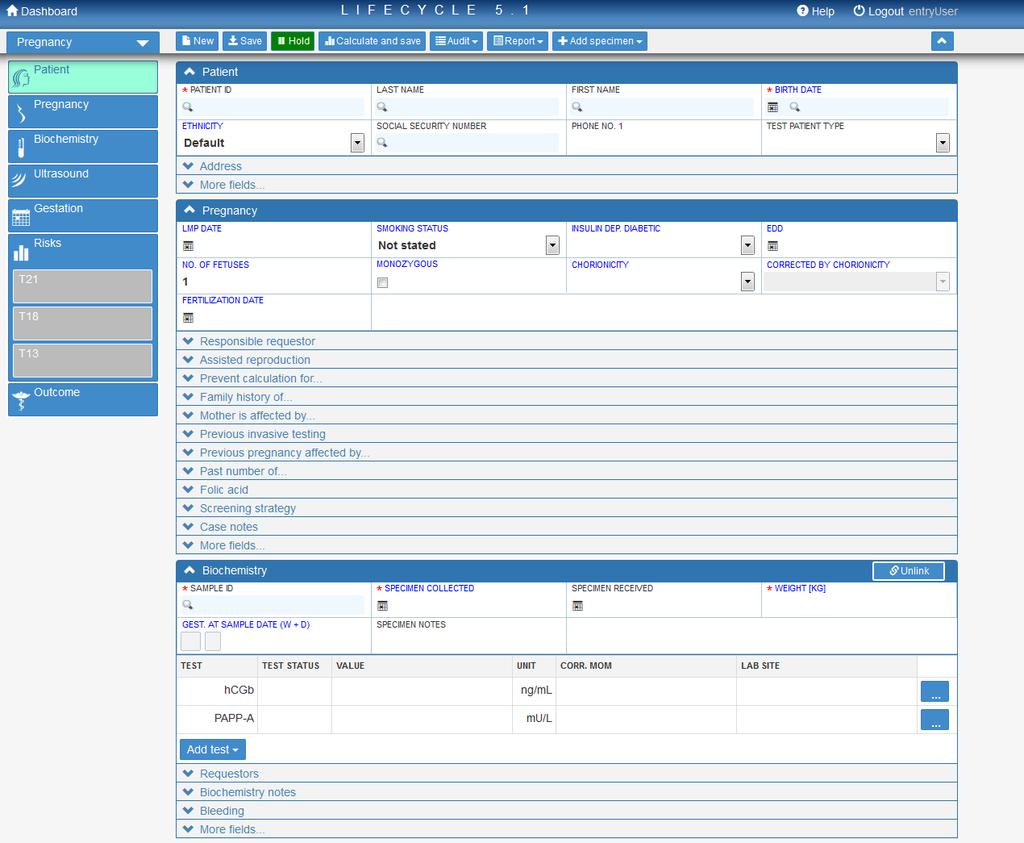Image resolution: width=1024 pixels, height=843 pixels.
Task: Collapse the Pregnancy panel header chevron
Action: 189,210
